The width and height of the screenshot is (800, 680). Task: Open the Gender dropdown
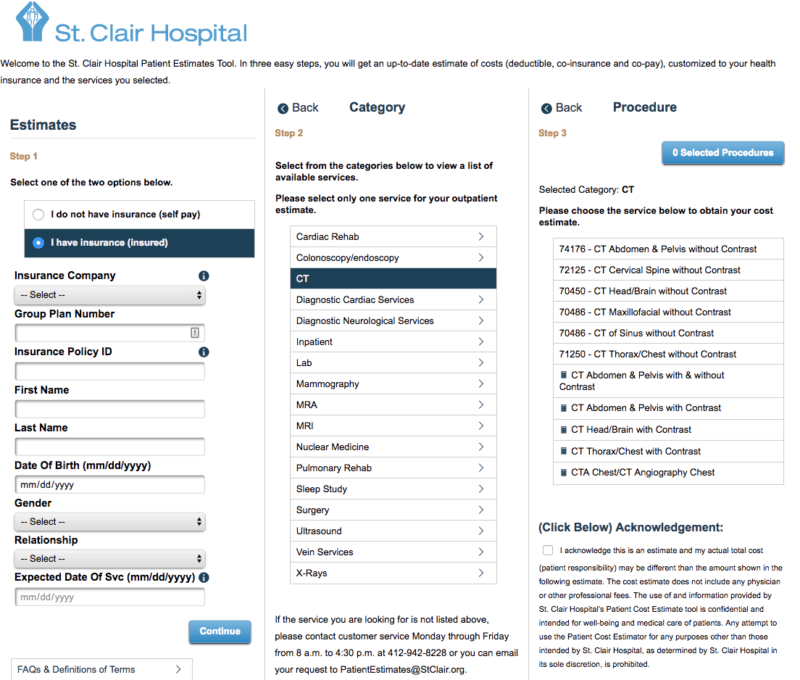(x=109, y=521)
